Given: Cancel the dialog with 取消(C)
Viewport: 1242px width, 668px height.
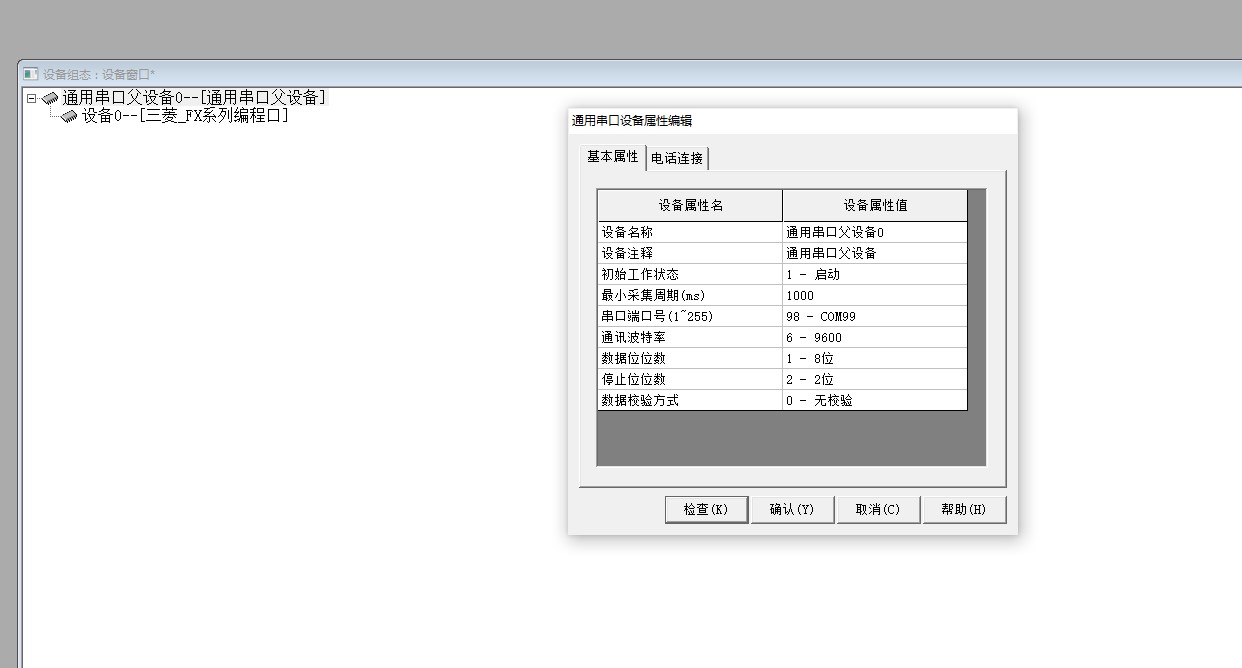Looking at the screenshot, I should tap(878, 509).
